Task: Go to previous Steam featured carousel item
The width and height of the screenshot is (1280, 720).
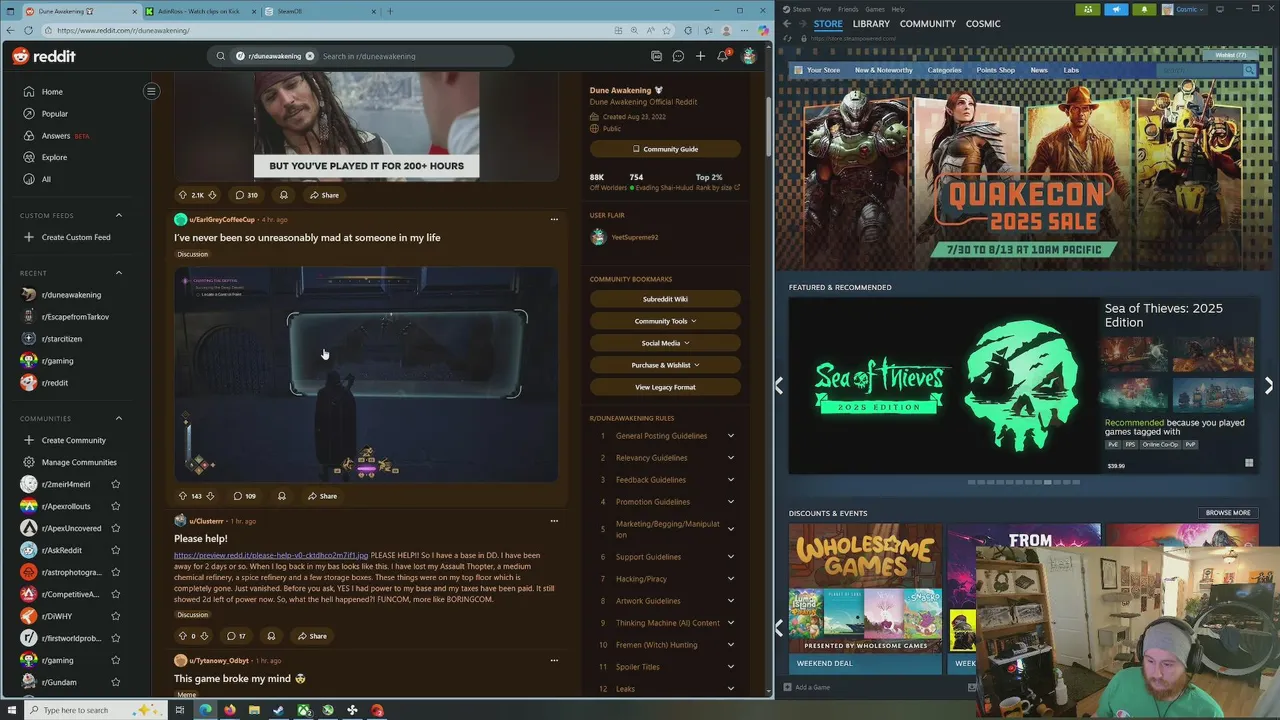Action: pyautogui.click(x=779, y=385)
